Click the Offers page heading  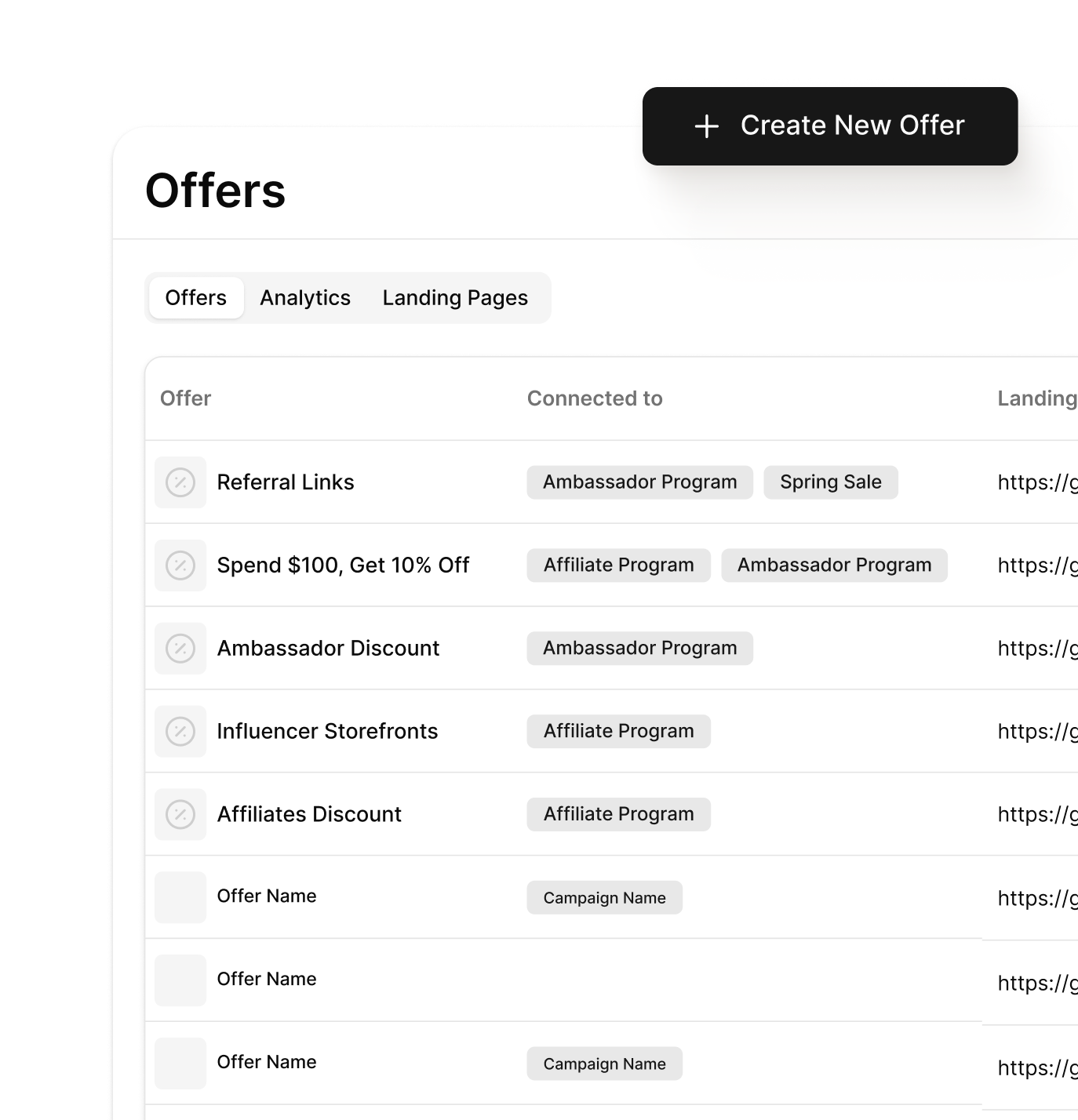click(216, 191)
